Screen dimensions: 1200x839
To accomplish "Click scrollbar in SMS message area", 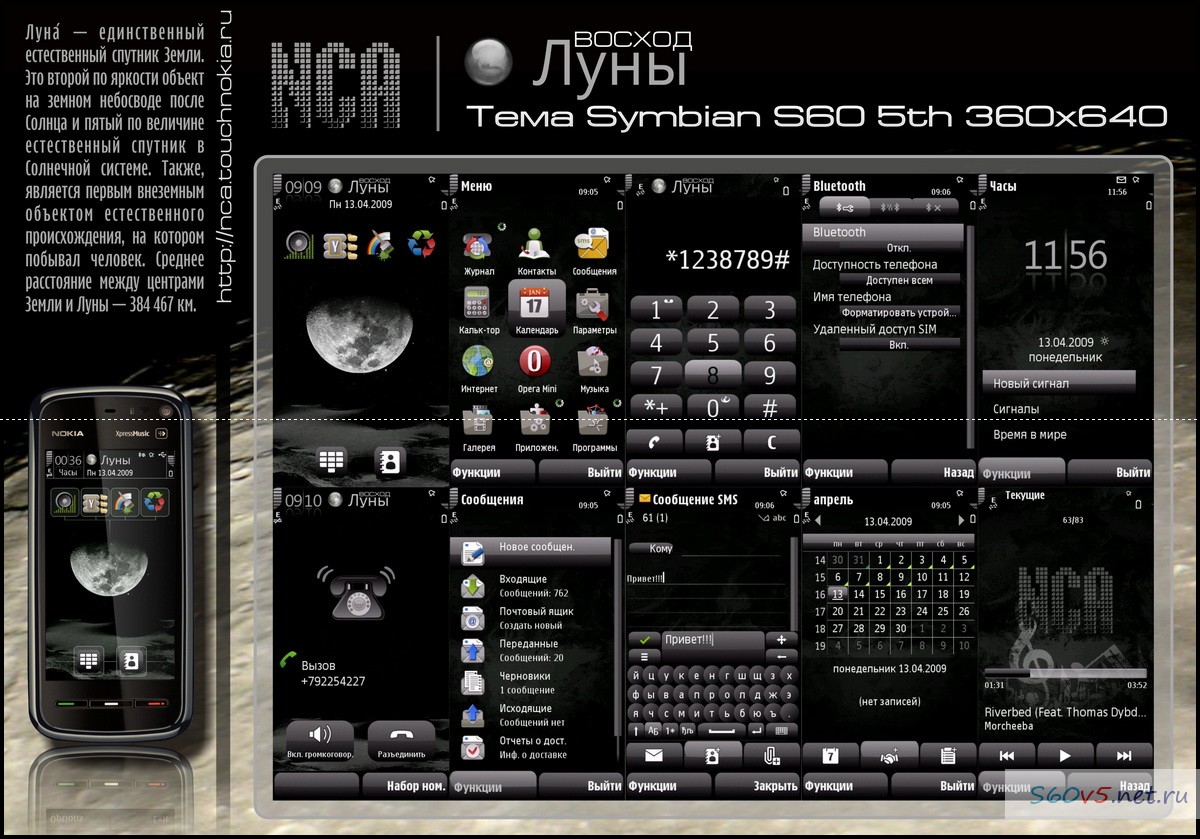I will (796, 583).
